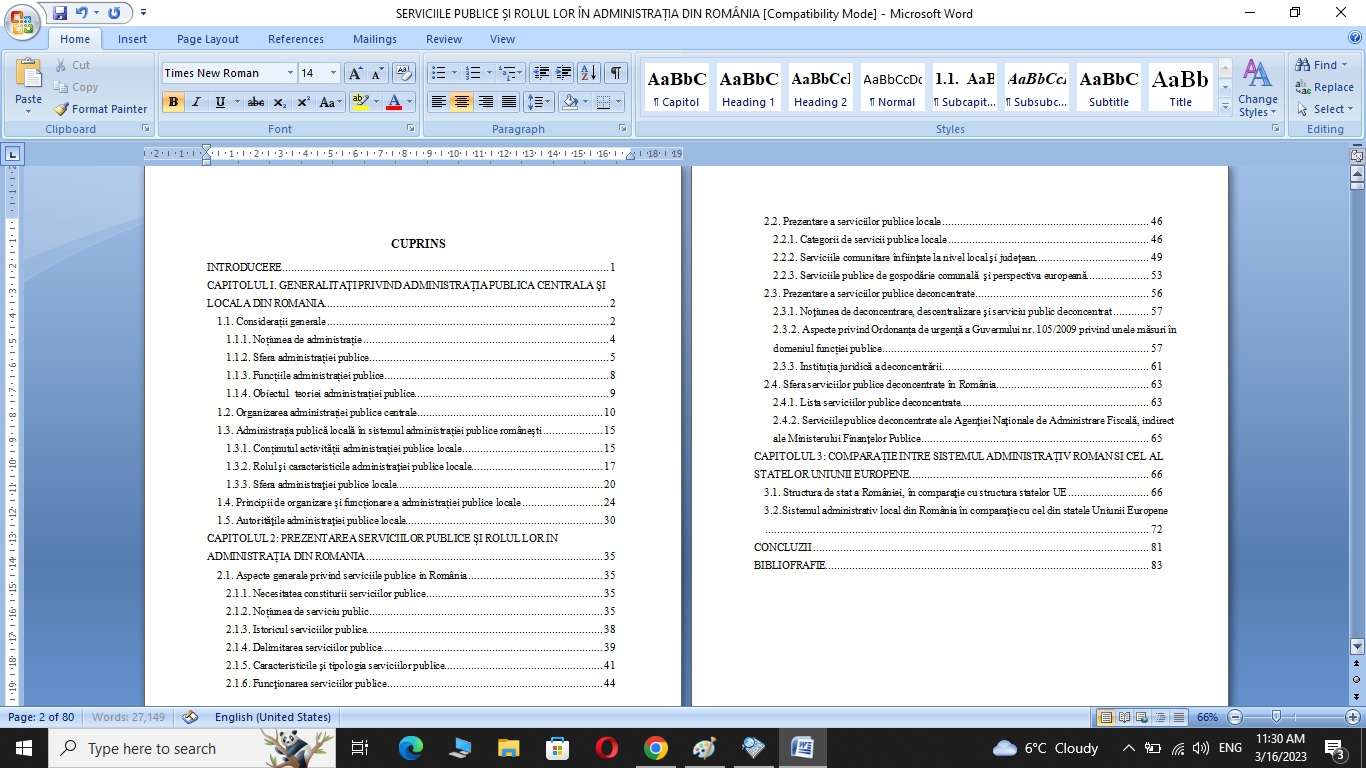Viewport: 1366px width, 768px height.
Task: Grow the font size one step
Action: point(355,73)
